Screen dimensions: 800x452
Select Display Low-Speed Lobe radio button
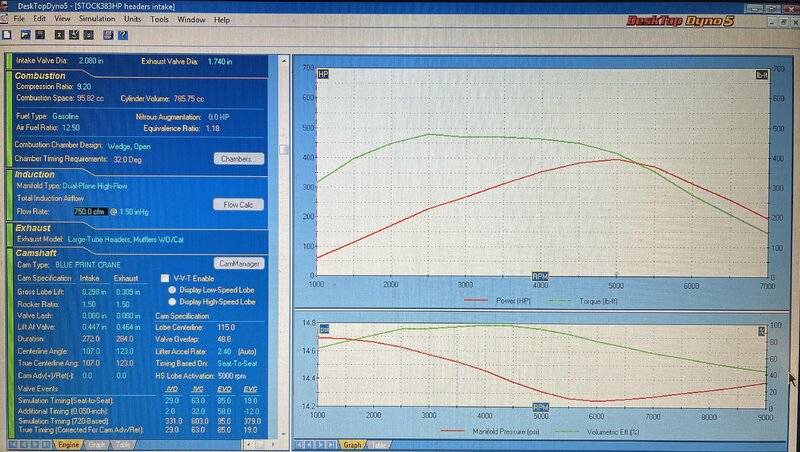(x=172, y=290)
